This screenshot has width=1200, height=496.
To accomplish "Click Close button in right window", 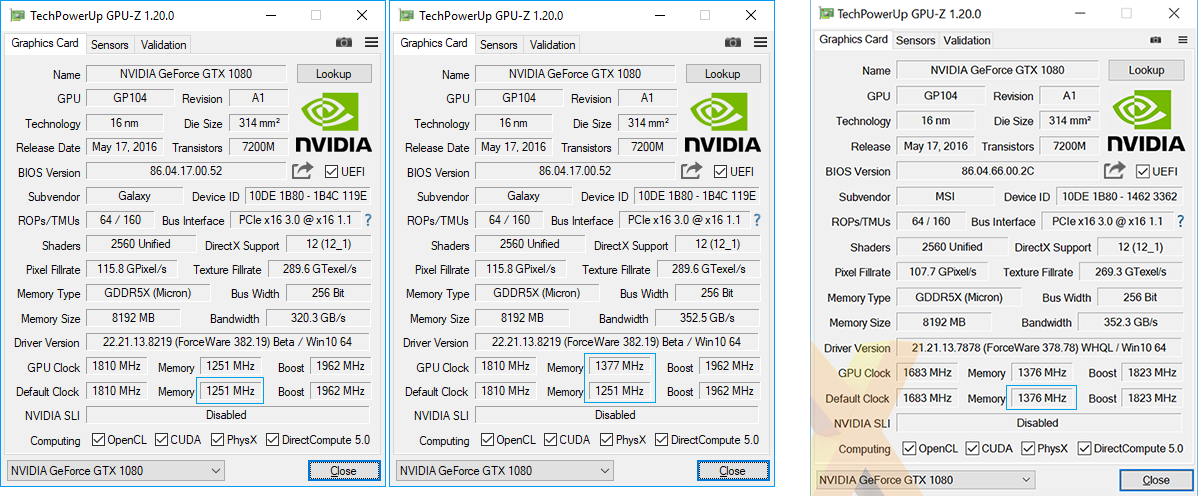I will click(x=1157, y=480).
